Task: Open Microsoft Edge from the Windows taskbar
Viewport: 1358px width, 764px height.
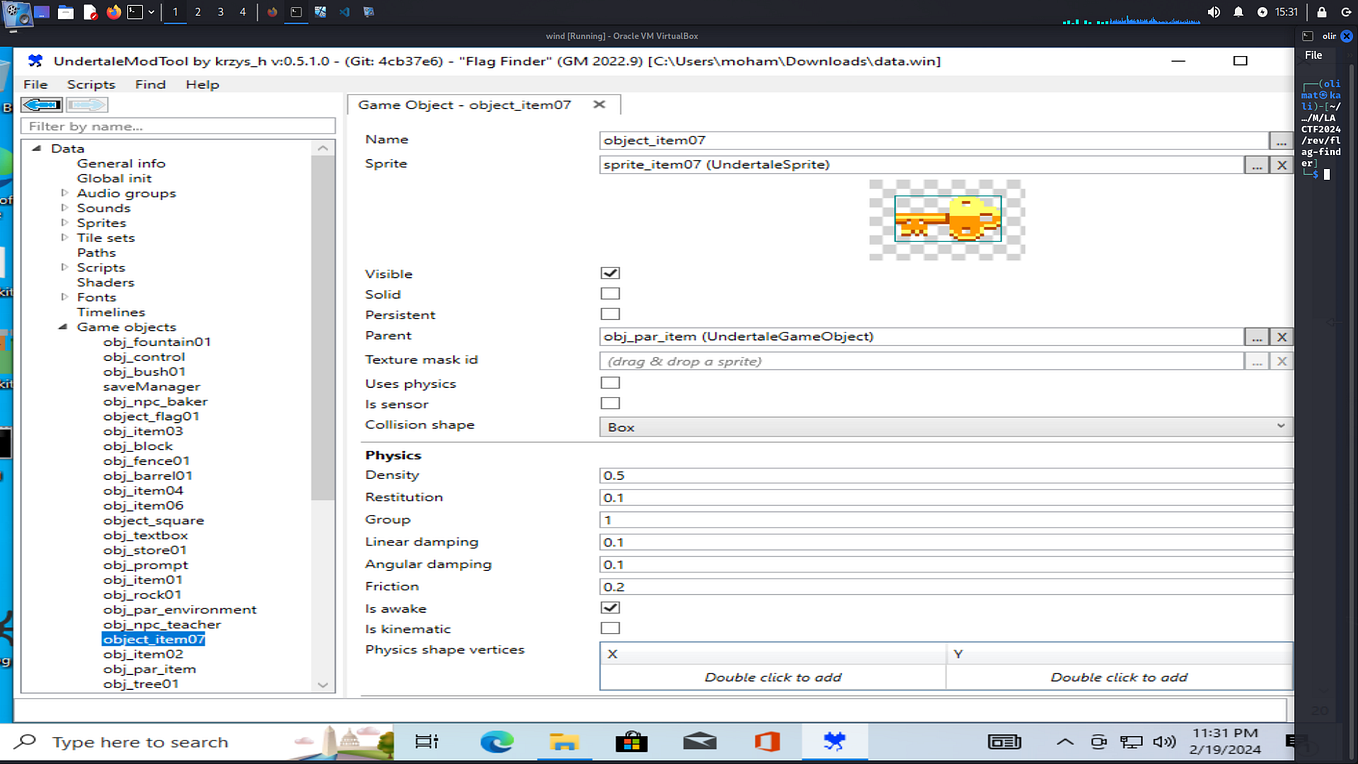Action: pyautogui.click(x=497, y=741)
